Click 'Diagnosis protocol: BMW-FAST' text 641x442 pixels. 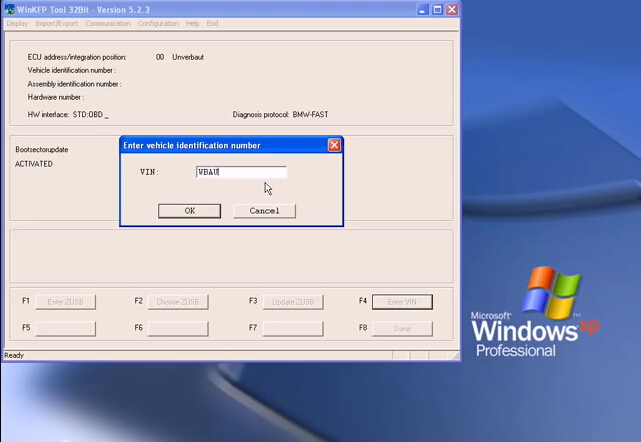280,114
